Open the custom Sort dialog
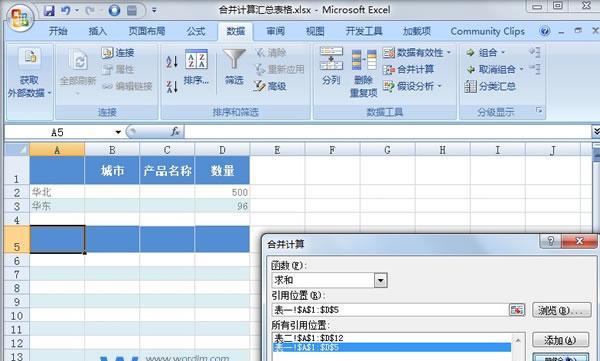 point(196,67)
